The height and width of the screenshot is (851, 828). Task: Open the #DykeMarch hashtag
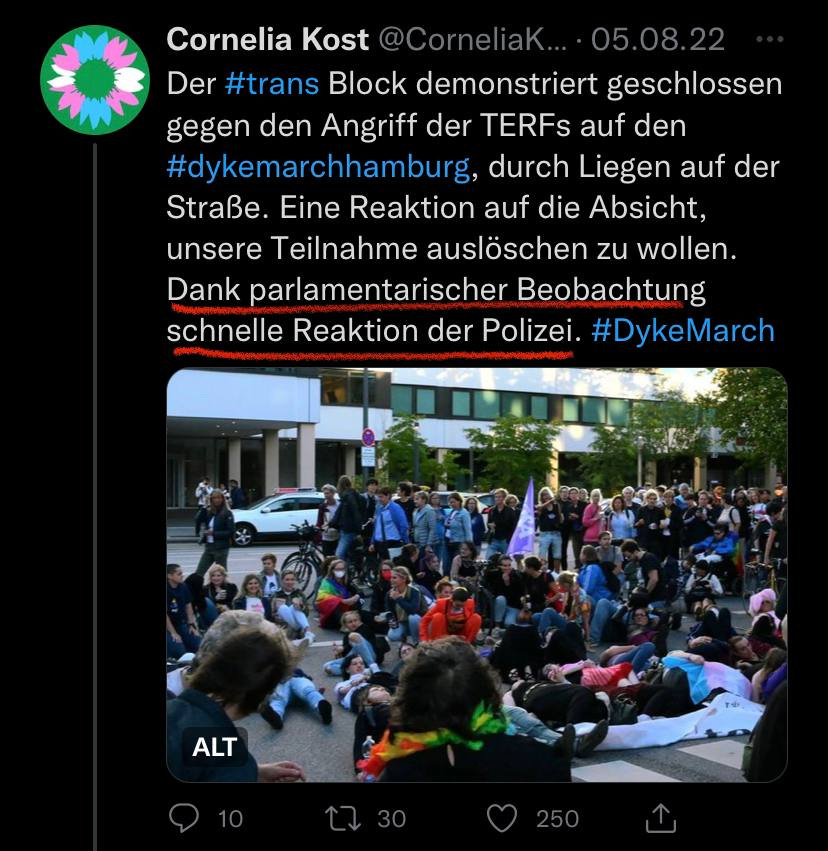pos(683,331)
